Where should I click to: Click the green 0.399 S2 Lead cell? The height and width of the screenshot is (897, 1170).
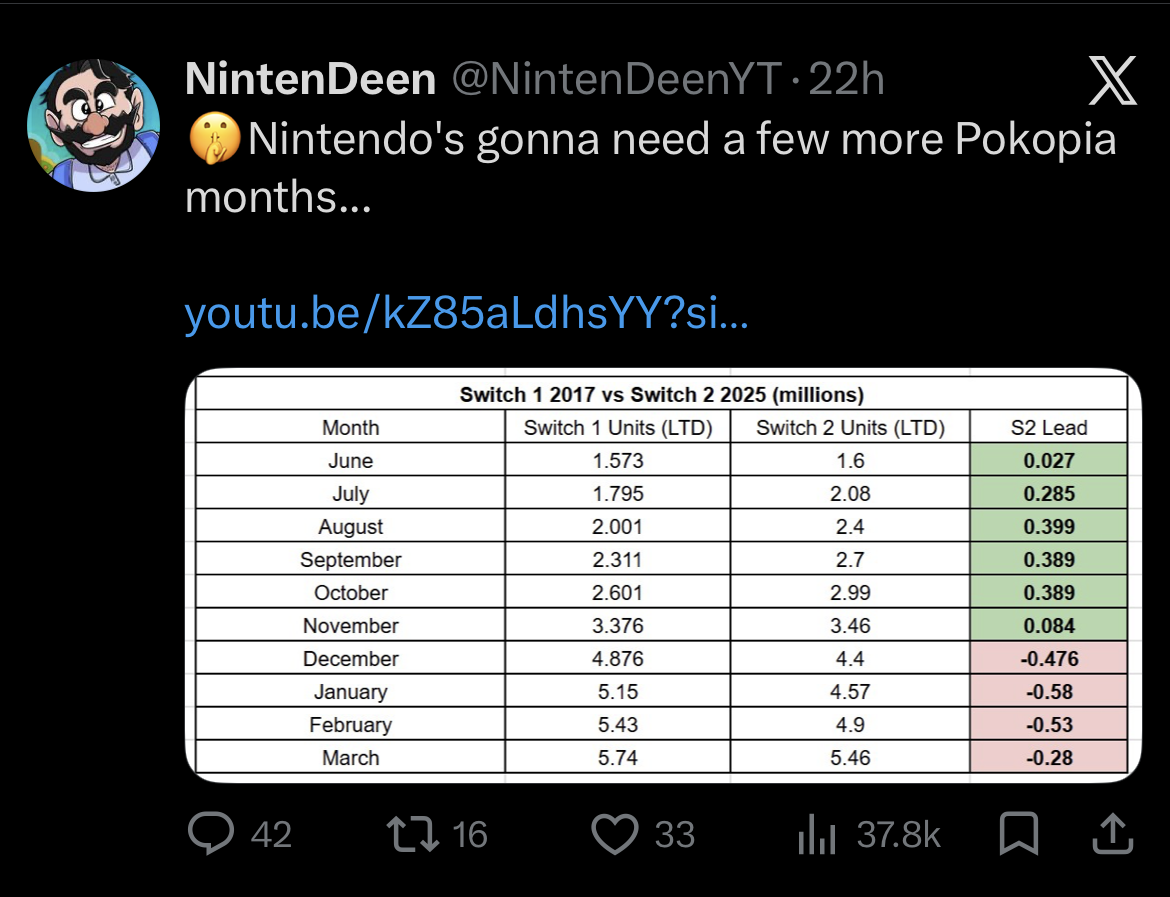[x=1049, y=527]
